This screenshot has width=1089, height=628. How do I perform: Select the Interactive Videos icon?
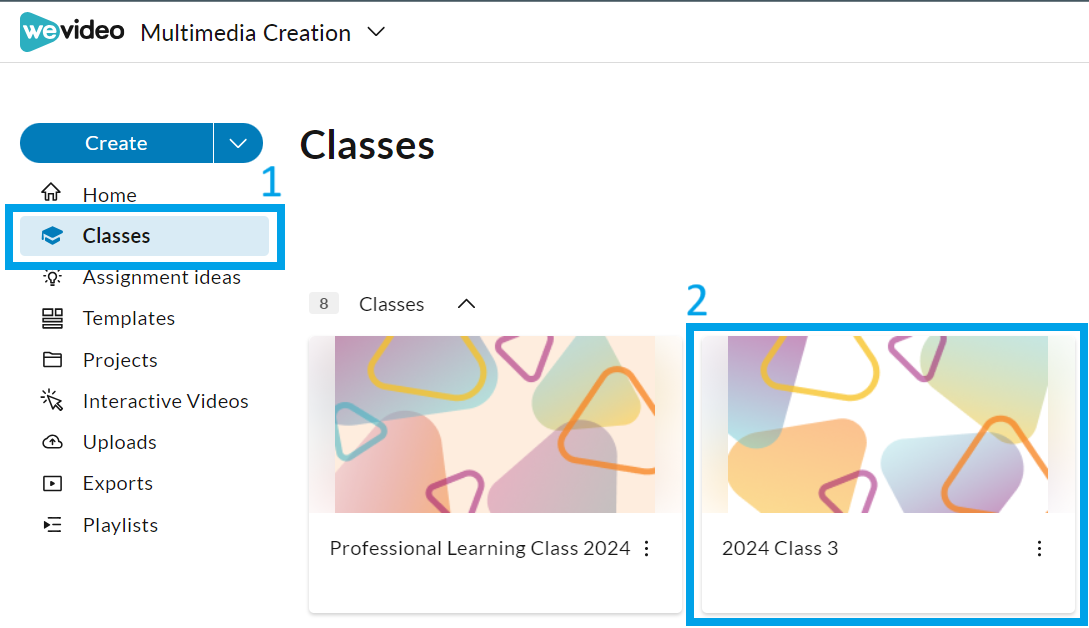(51, 400)
